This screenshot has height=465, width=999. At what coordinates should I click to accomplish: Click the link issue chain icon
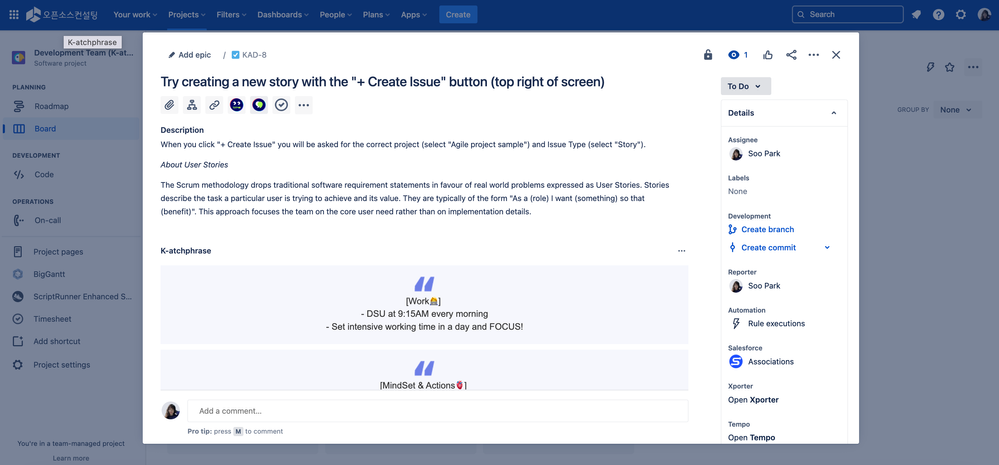point(214,105)
